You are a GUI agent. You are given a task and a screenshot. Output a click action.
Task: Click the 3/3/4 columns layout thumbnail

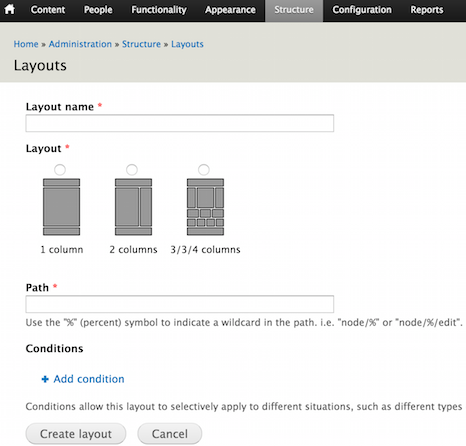pyautogui.click(x=205, y=207)
